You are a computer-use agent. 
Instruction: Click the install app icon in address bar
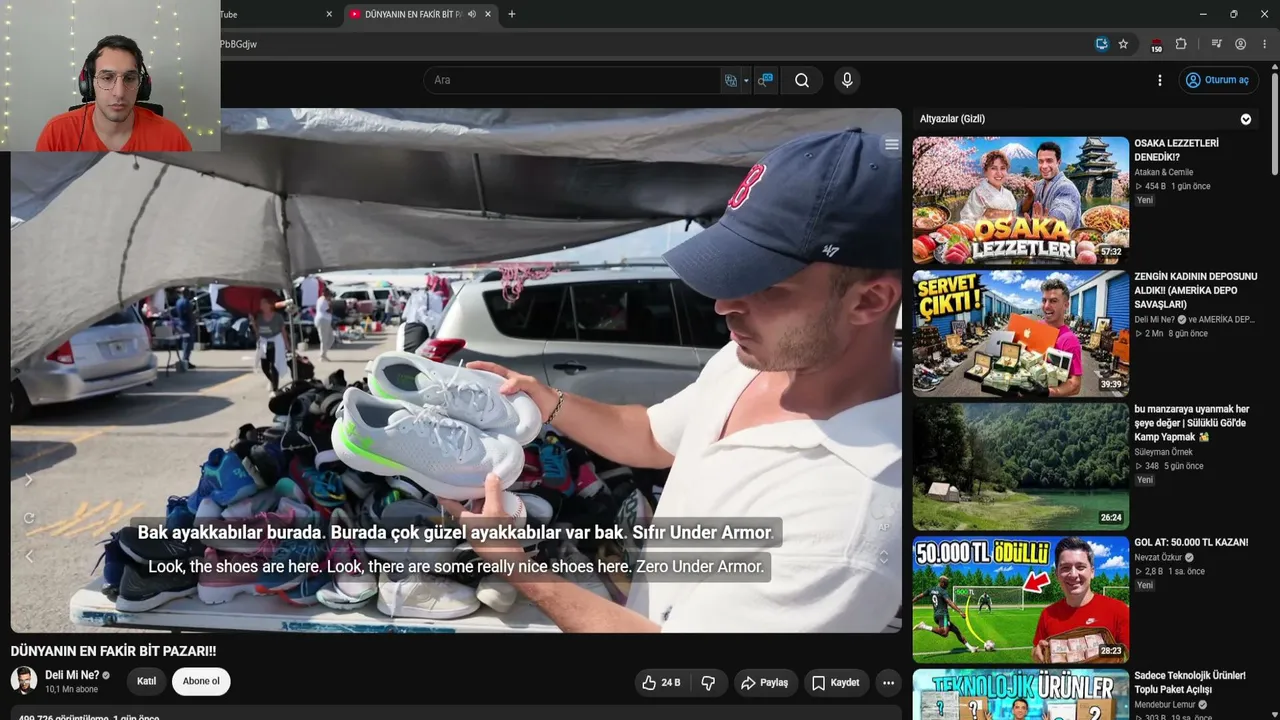1101,44
